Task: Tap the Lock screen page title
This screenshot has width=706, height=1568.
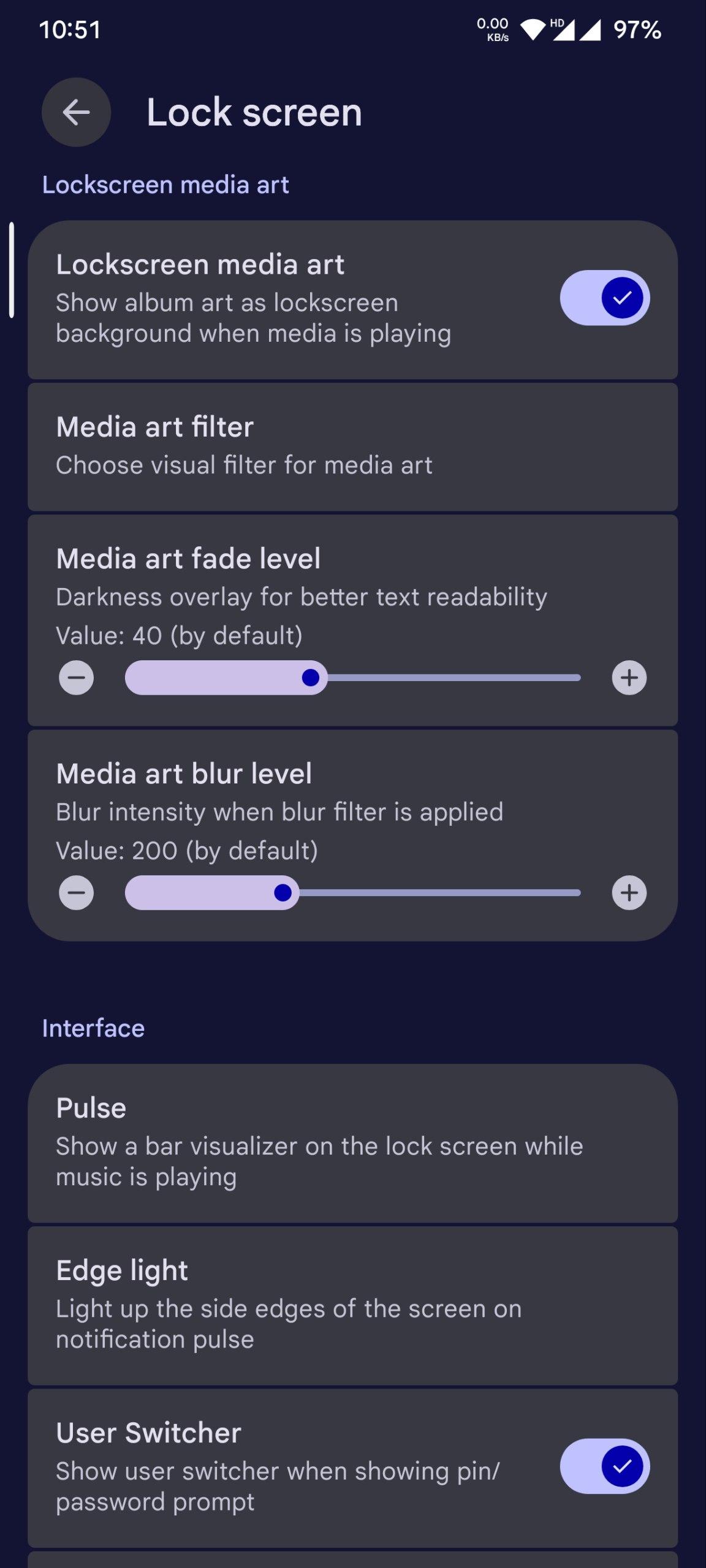Action: pos(254,113)
